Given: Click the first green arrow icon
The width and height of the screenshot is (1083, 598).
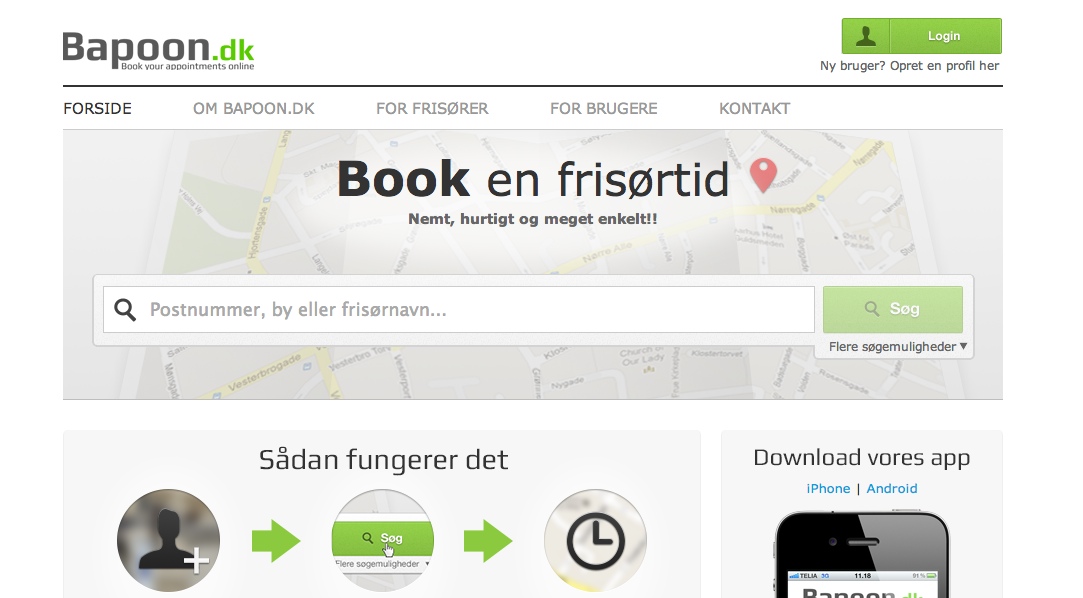Looking at the screenshot, I should point(276,541).
